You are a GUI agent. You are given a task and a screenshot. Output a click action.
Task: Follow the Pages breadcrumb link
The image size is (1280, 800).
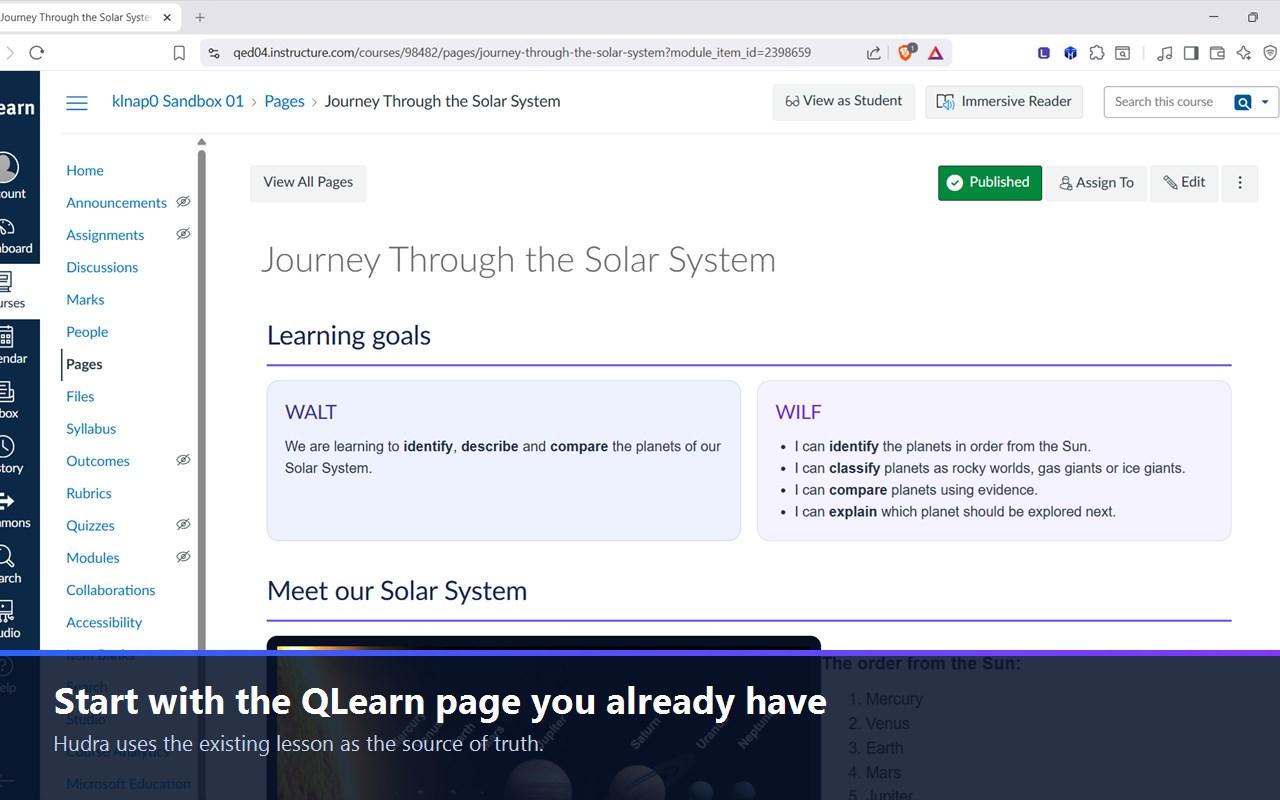(284, 101)
